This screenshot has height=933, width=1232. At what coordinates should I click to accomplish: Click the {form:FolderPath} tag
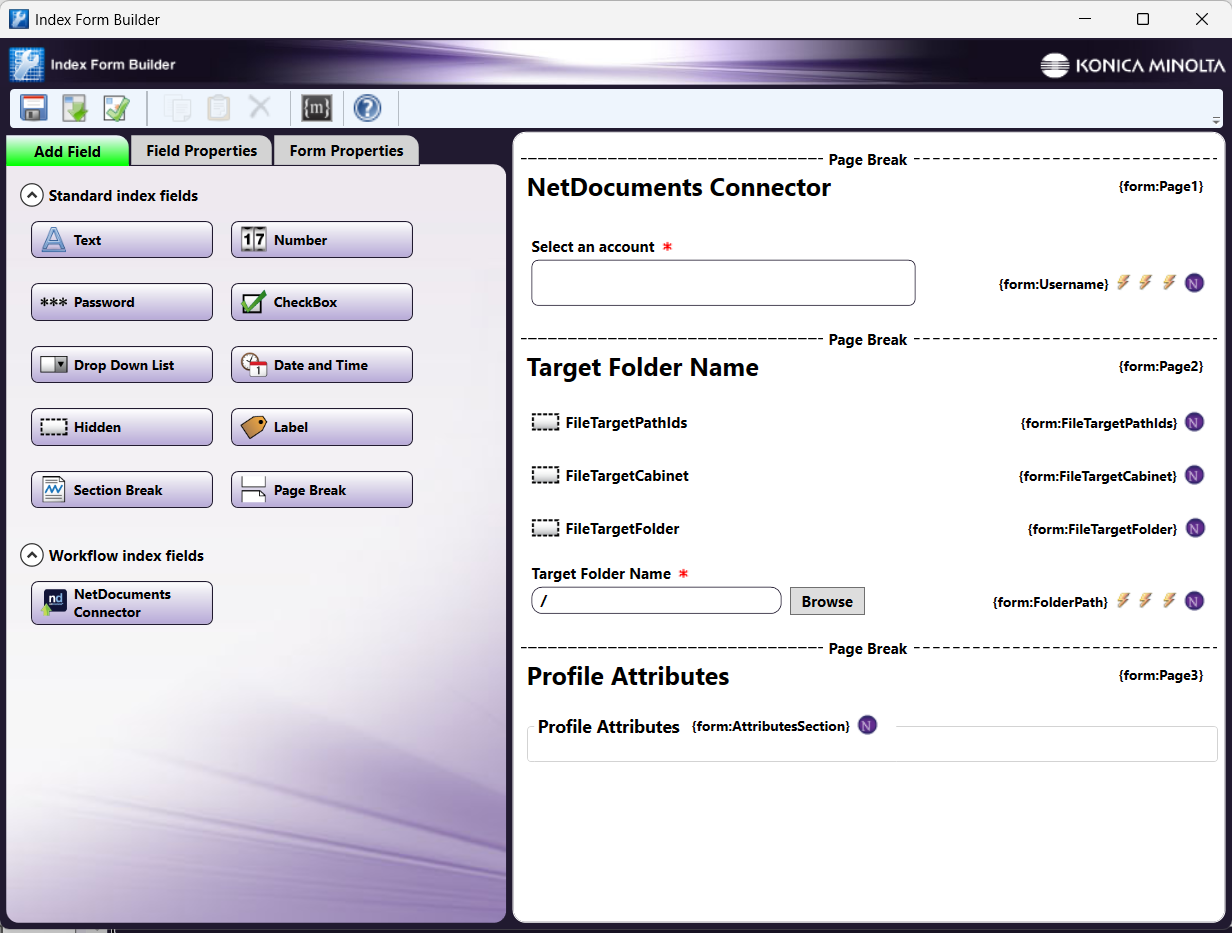(1050, 602)
